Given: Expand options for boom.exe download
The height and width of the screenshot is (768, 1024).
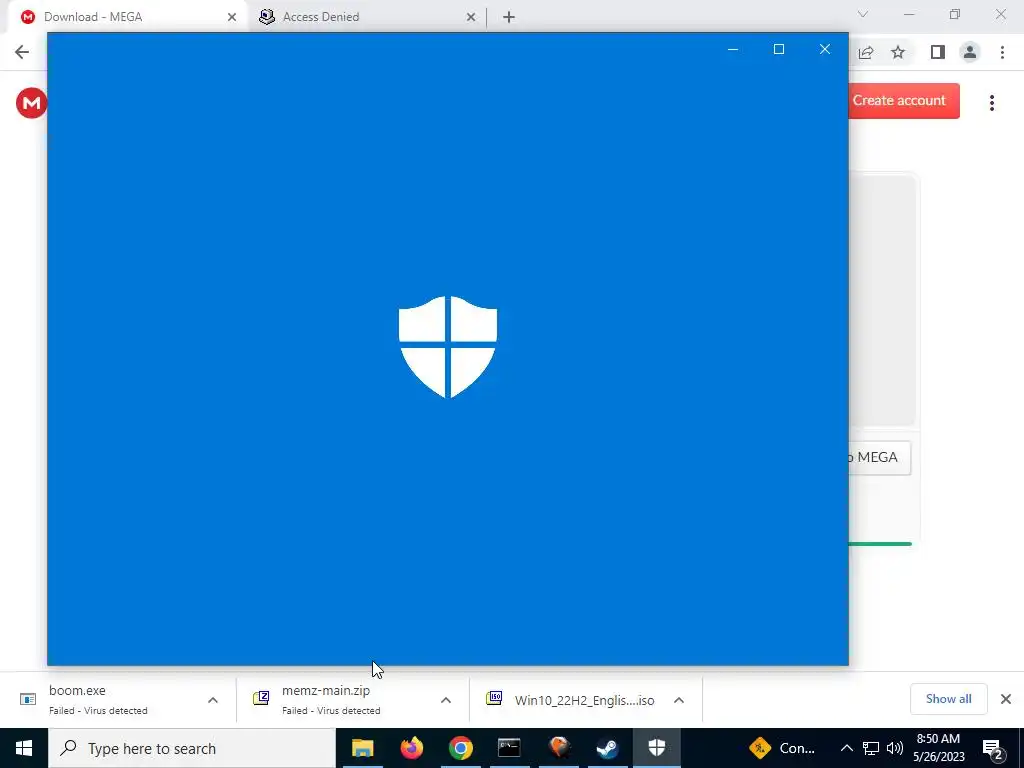Looking at the screenshot, I should coord(213,700).
